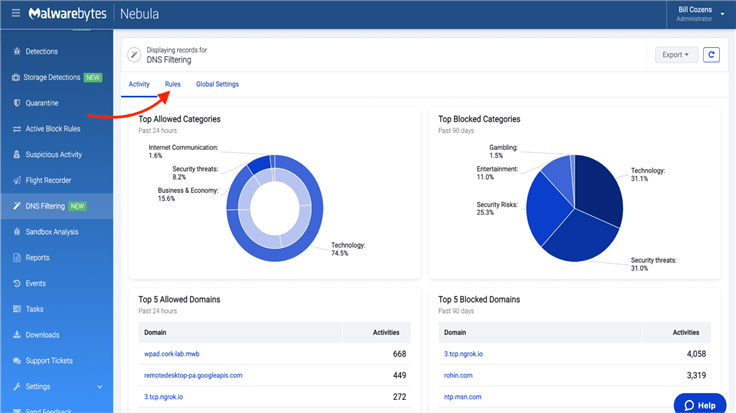The height and width of the screenshot is (413, 736).
Task: Click the Events history icon
Action: pos(17,283)
